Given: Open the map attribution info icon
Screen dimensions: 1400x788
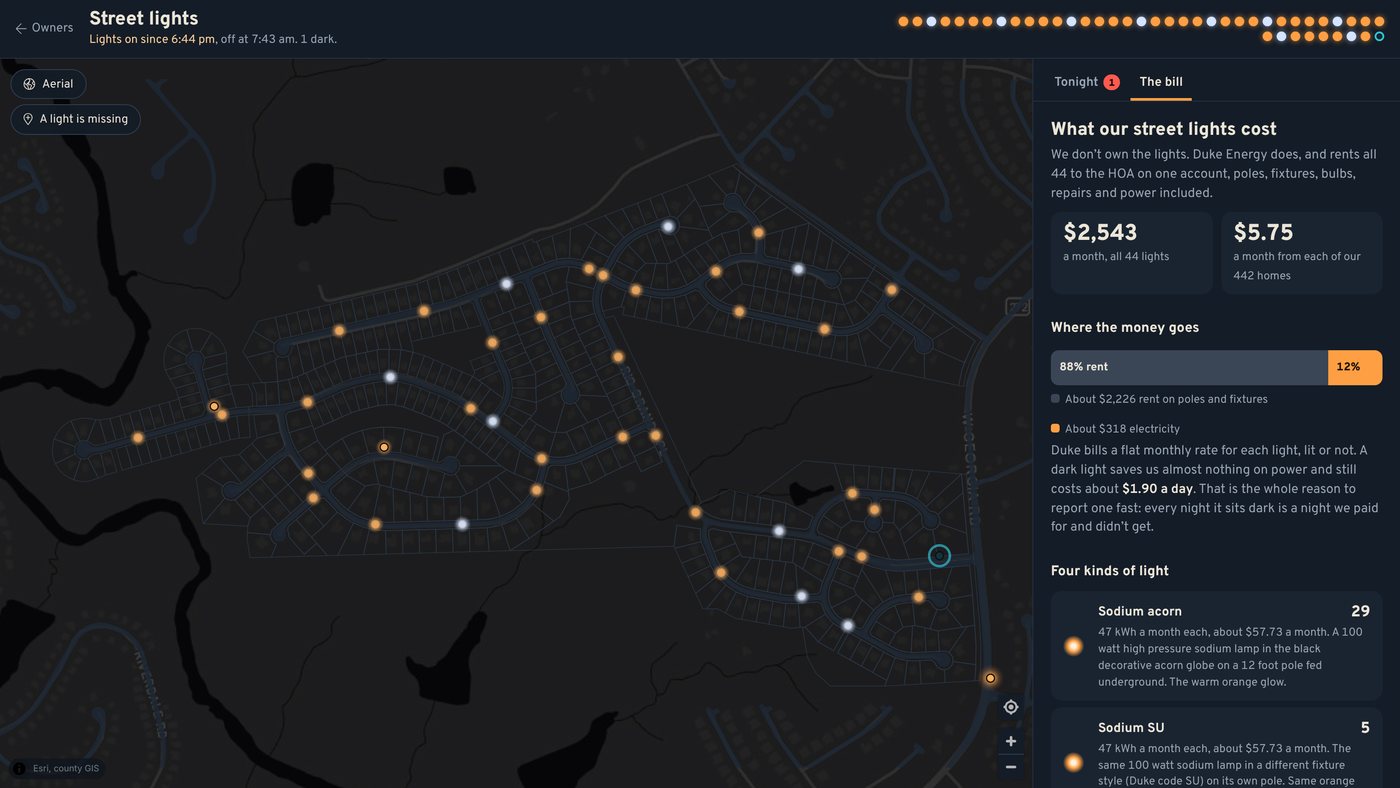Looking at the screenshot, I should click(x=18, y=769).
